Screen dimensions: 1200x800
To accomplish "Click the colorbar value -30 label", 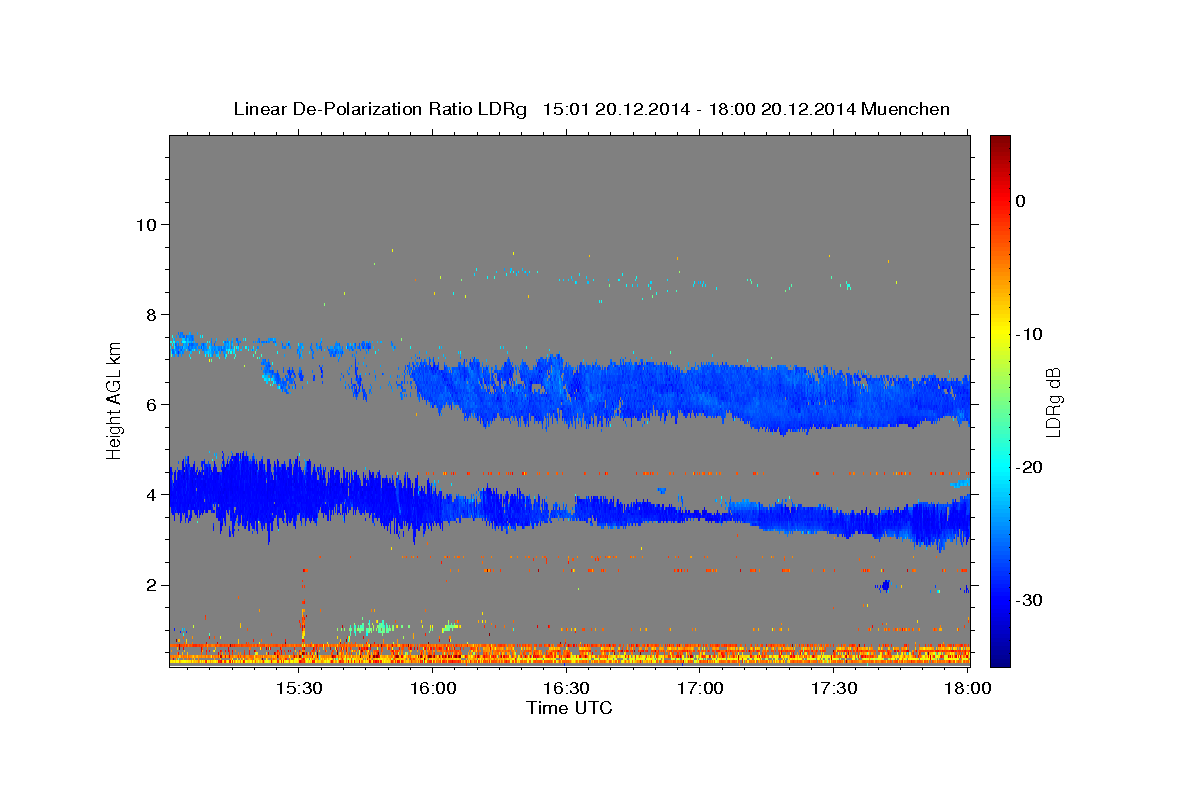I will [1030, 600].
